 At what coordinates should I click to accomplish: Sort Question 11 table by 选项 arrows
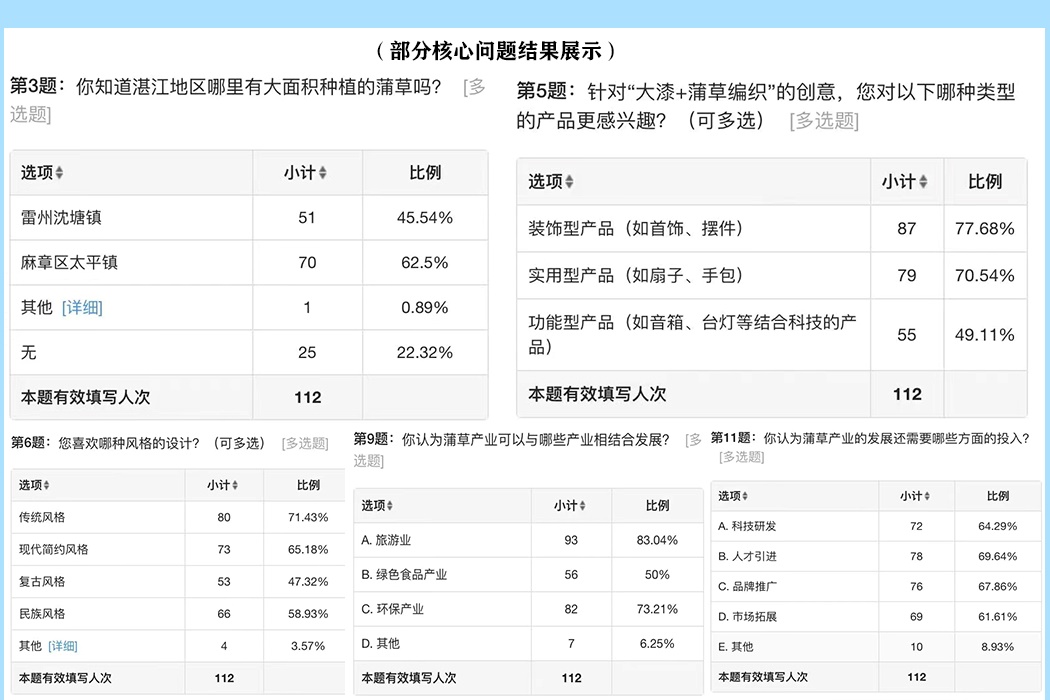pos(745,496)
